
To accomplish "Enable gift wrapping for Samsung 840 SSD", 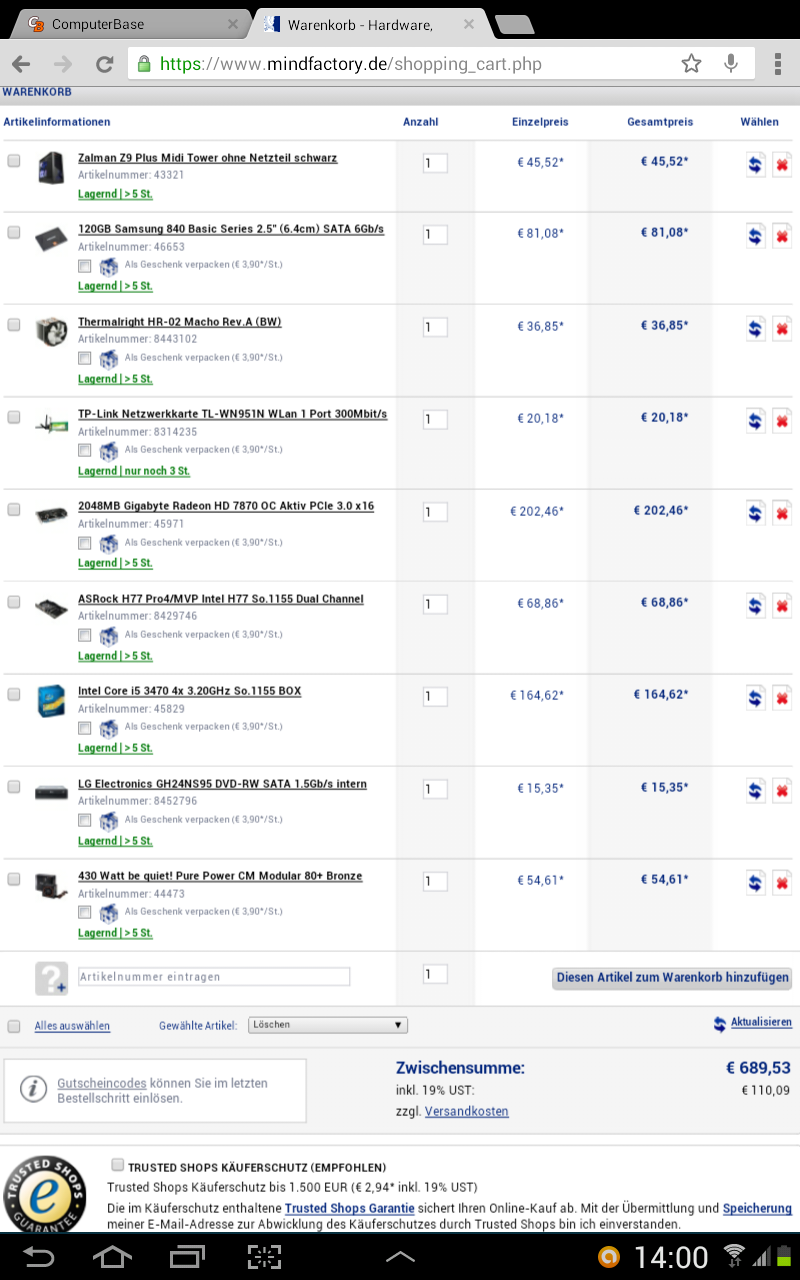I will click(85, 266).
